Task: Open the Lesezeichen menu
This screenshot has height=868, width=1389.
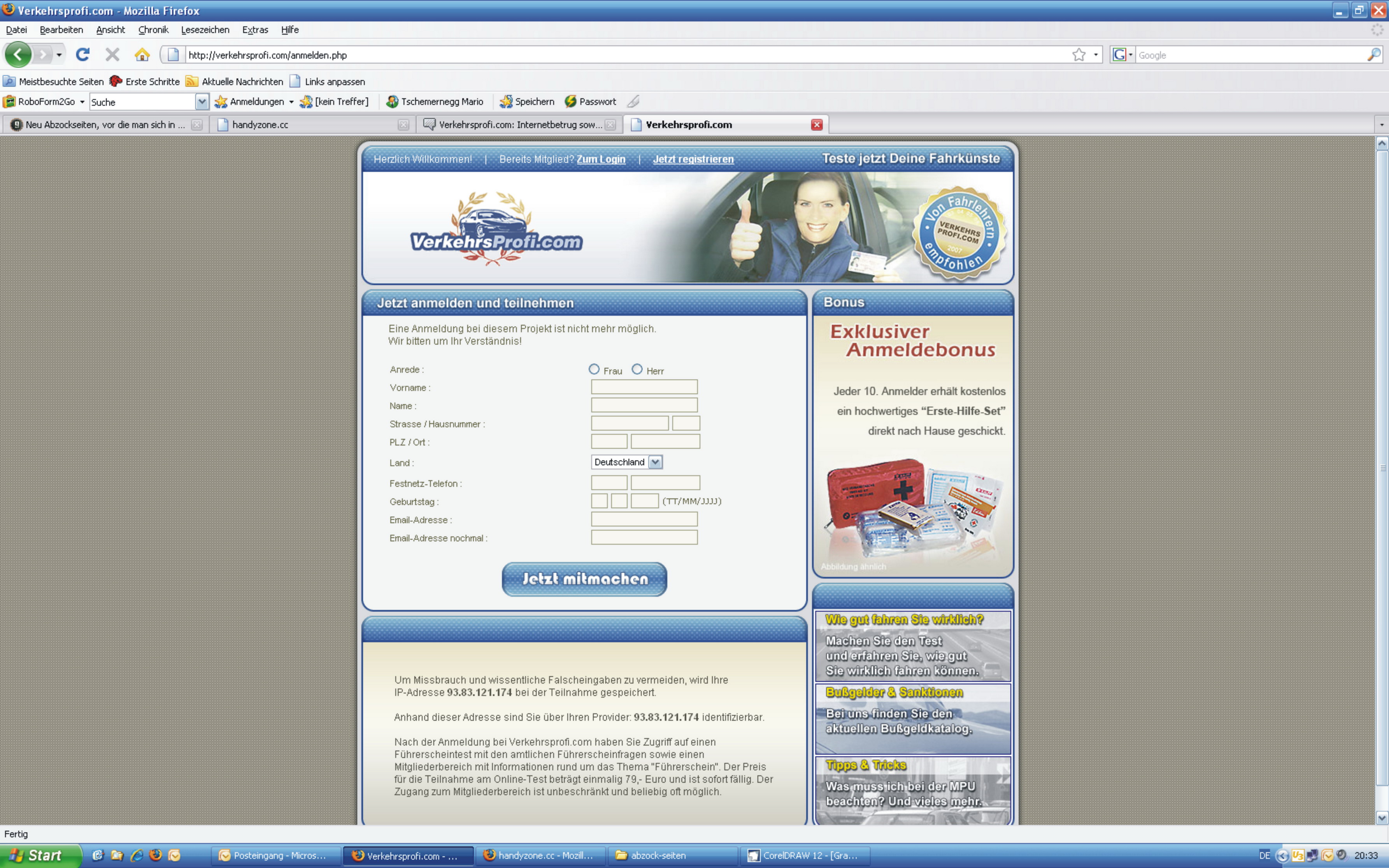Action: (205, 30)
